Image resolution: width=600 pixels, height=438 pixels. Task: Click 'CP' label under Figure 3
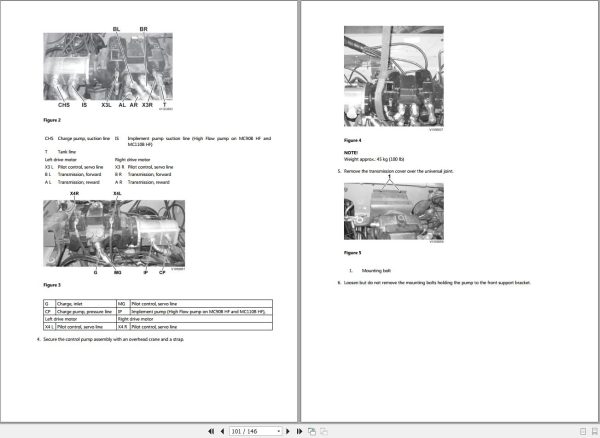pyautogui.click(x=162, y=272)
